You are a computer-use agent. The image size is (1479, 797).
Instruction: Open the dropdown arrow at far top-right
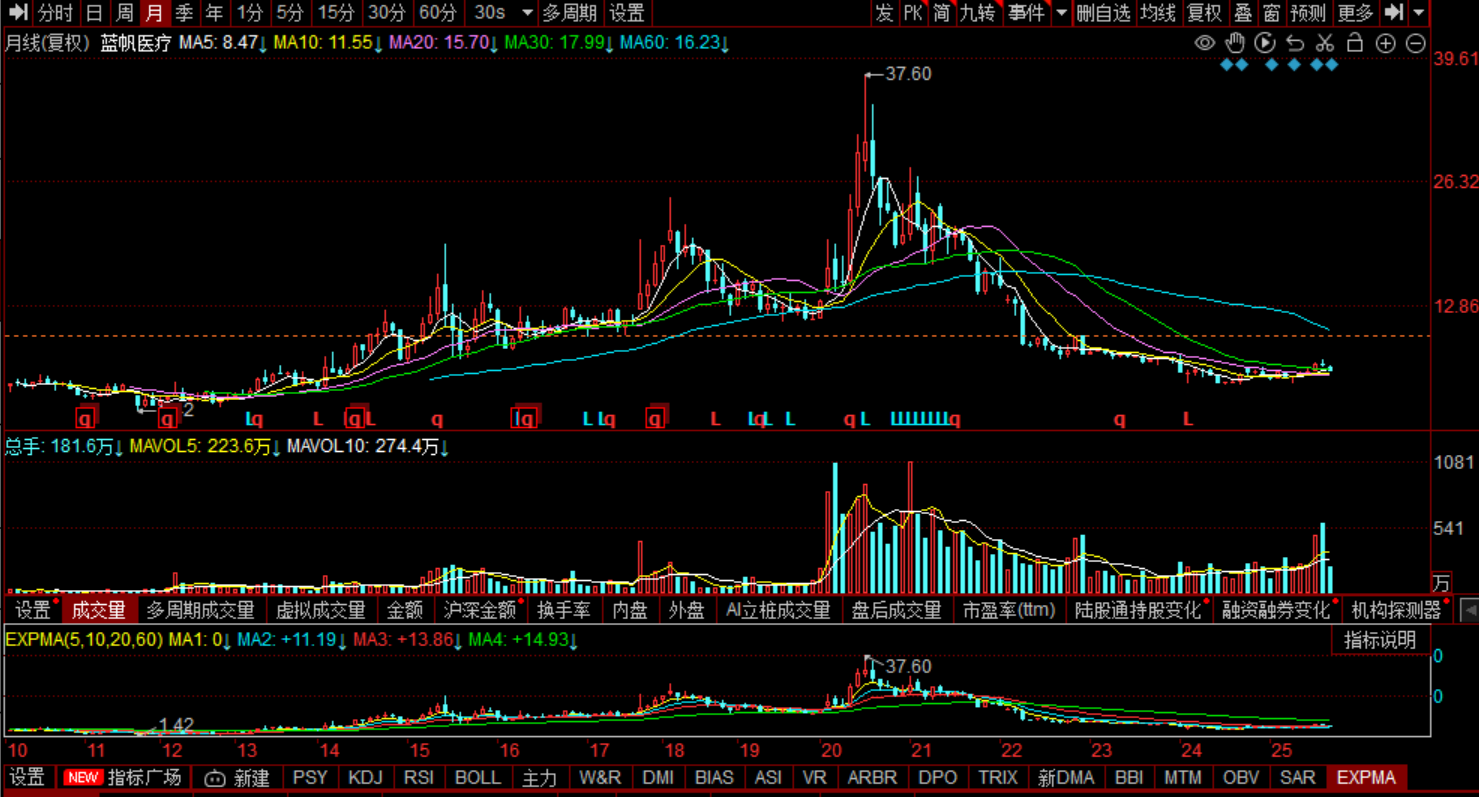pyautogui.click(x=1420, y=13)
